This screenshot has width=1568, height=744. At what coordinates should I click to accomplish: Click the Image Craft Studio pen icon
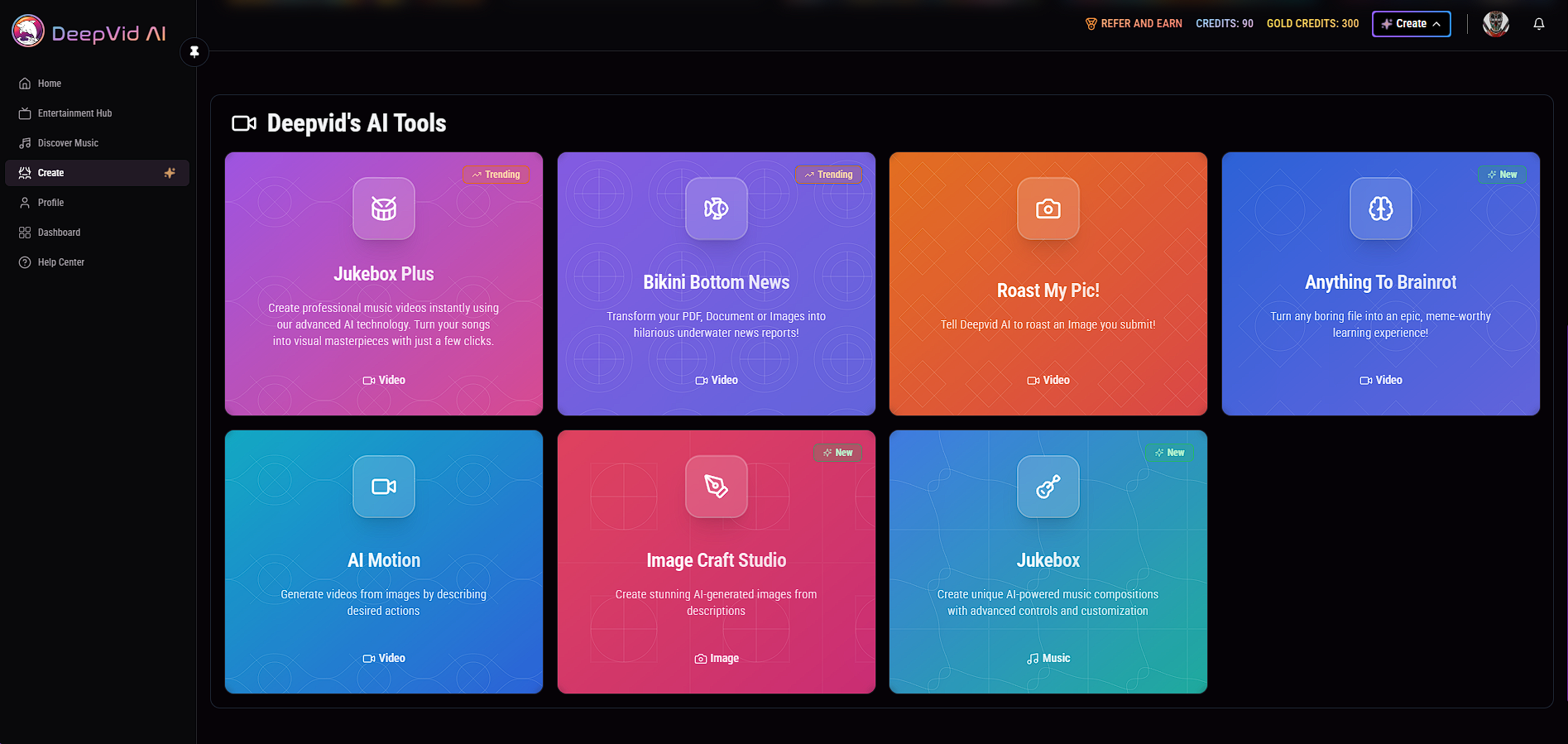point(717,487)
